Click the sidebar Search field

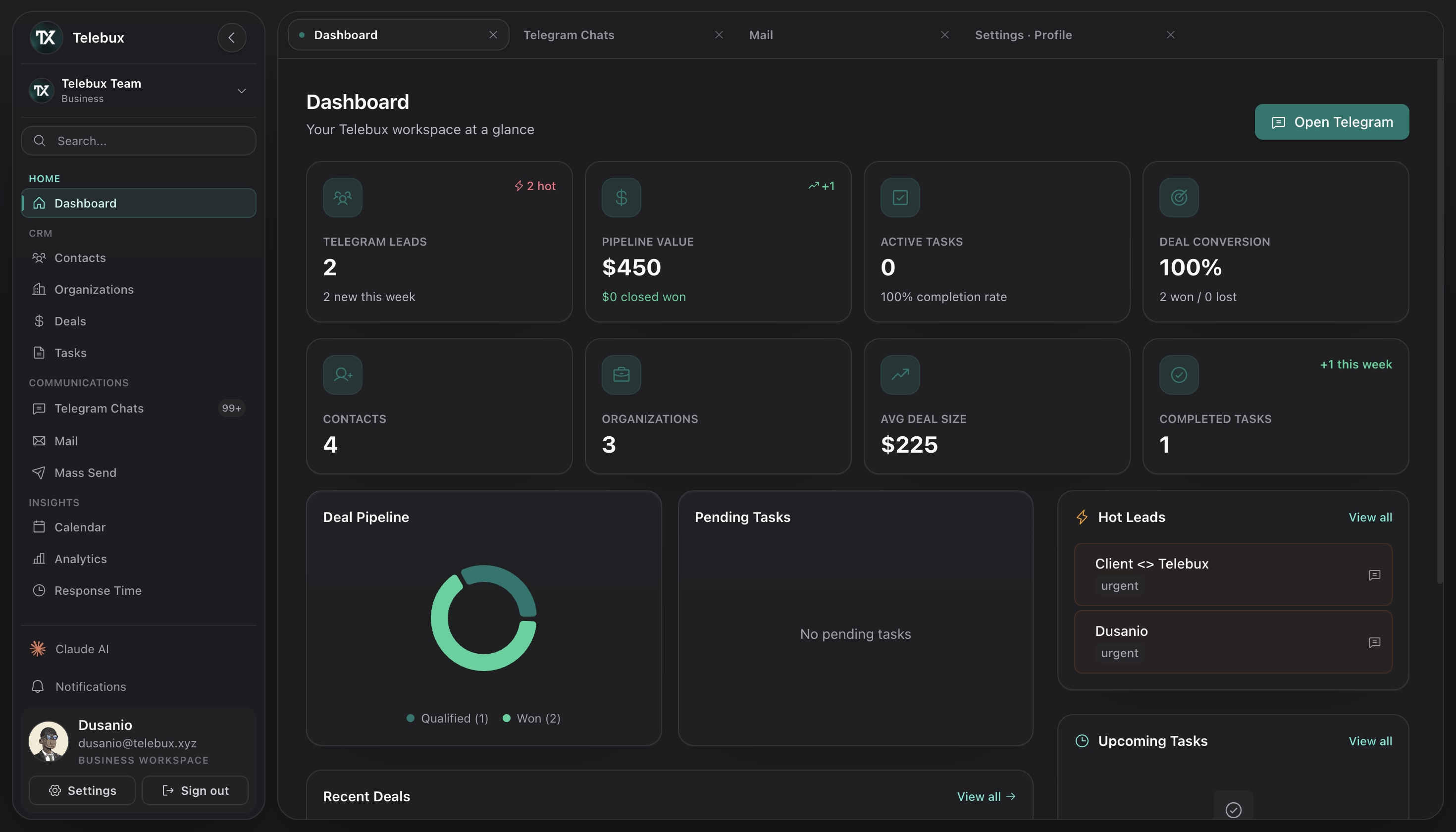coord(138,141)
